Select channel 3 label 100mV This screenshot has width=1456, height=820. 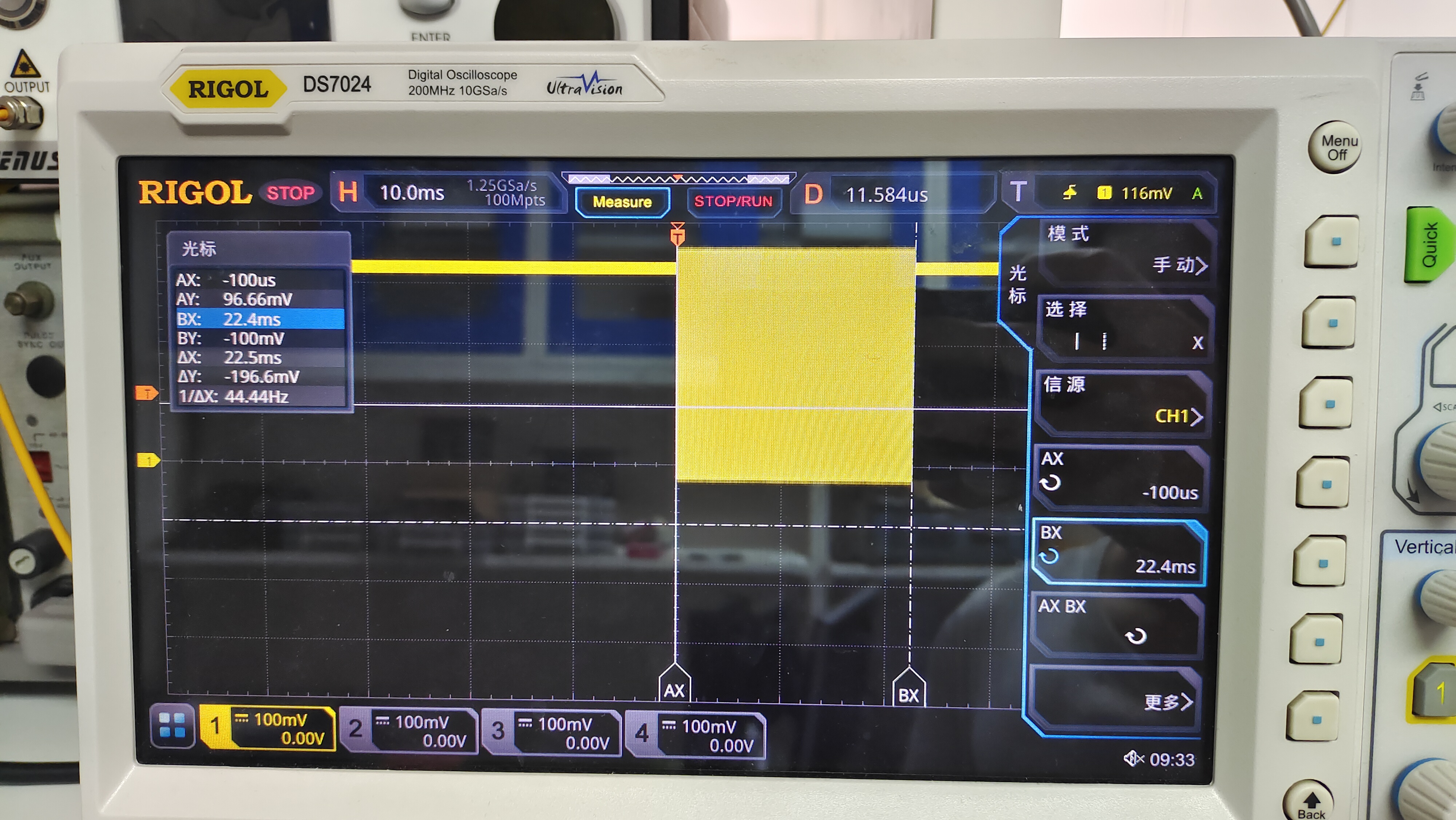point(564,724)
